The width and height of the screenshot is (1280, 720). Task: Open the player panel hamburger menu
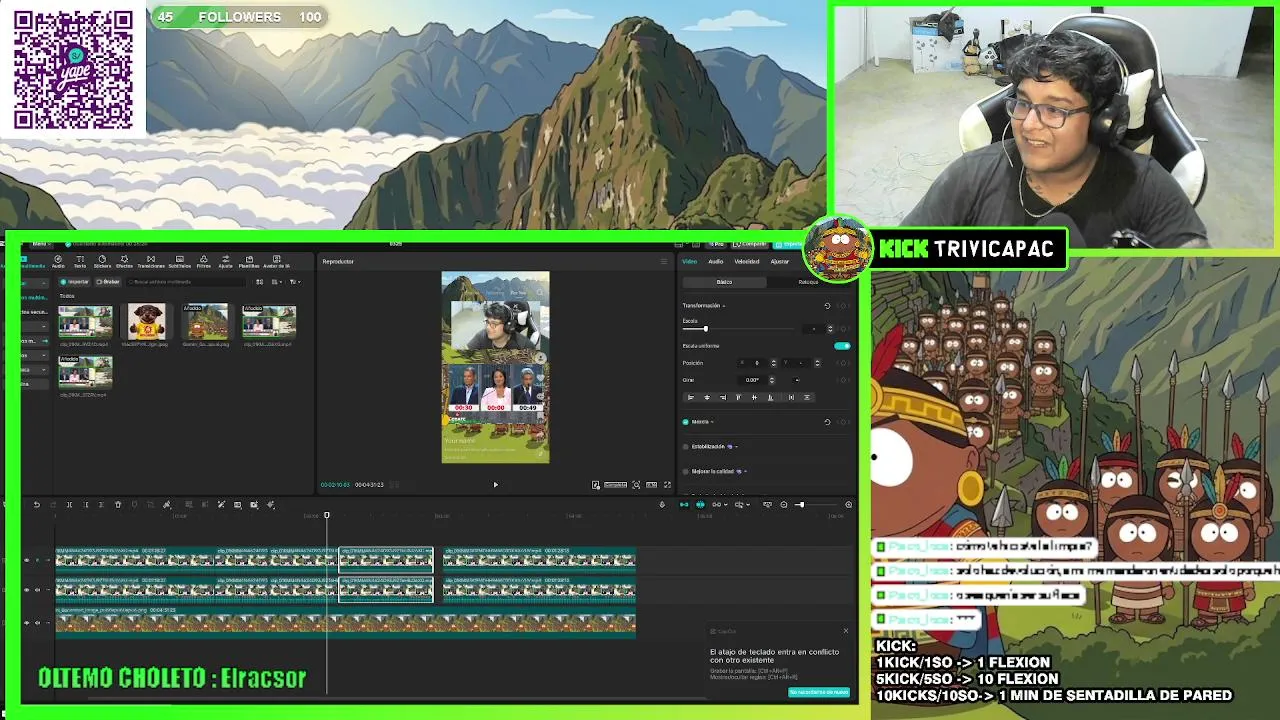[663, 262]
